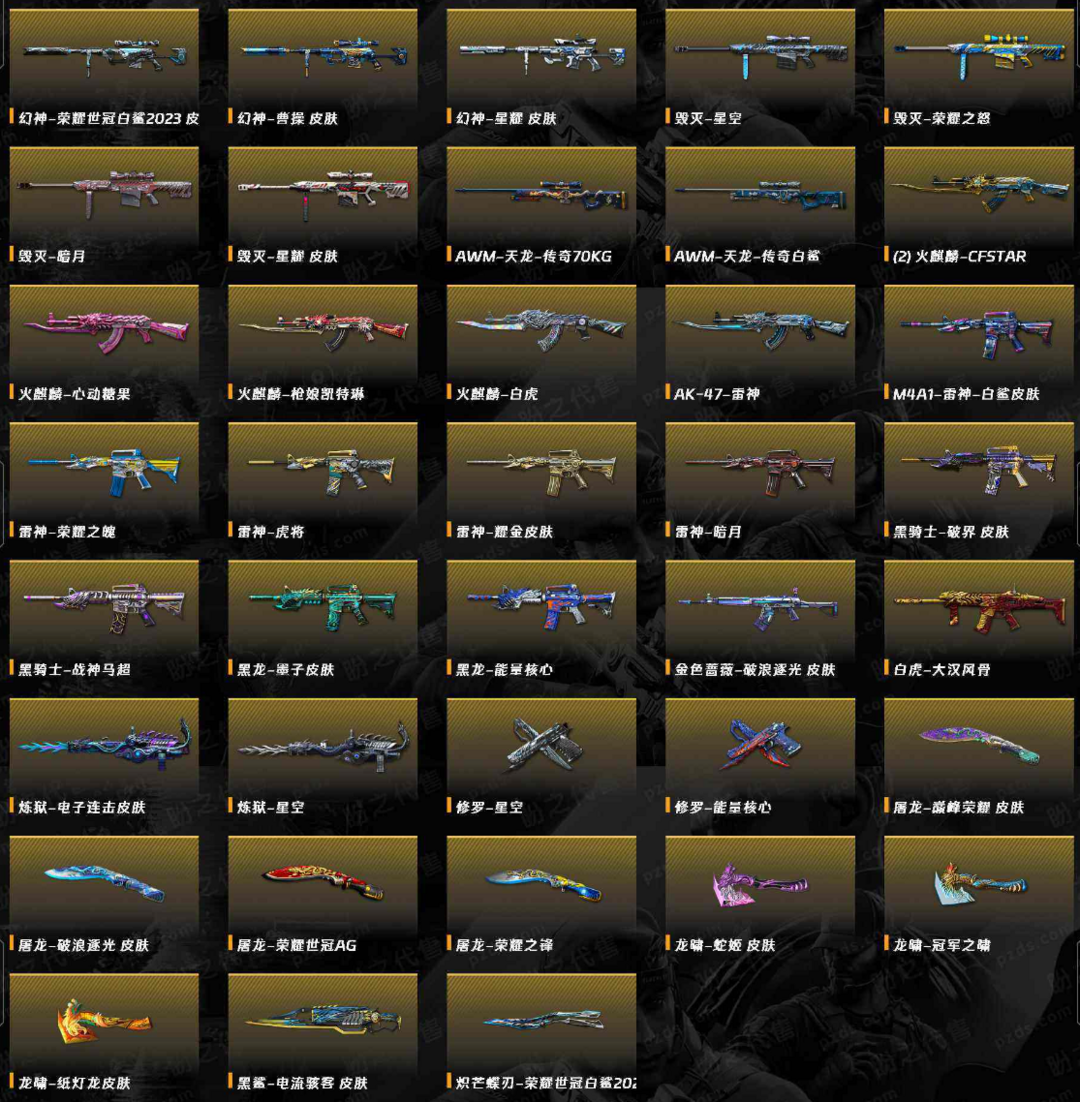The image size is (1080, 1102).
Task: Open the orange 龙啸-纸灯龙皮肤 axe
Action: coord(104,1032)
